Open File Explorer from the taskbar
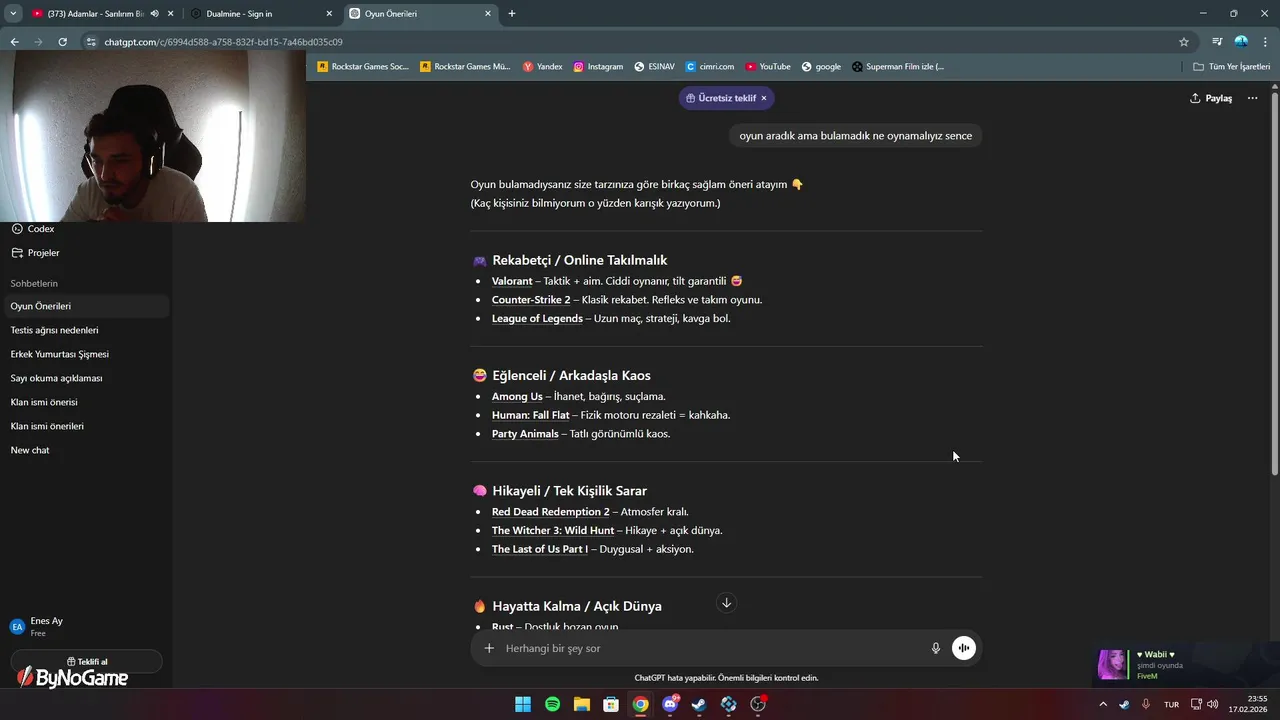The image size is (1280, 720). pyautogui.click(x=581, y=704)
